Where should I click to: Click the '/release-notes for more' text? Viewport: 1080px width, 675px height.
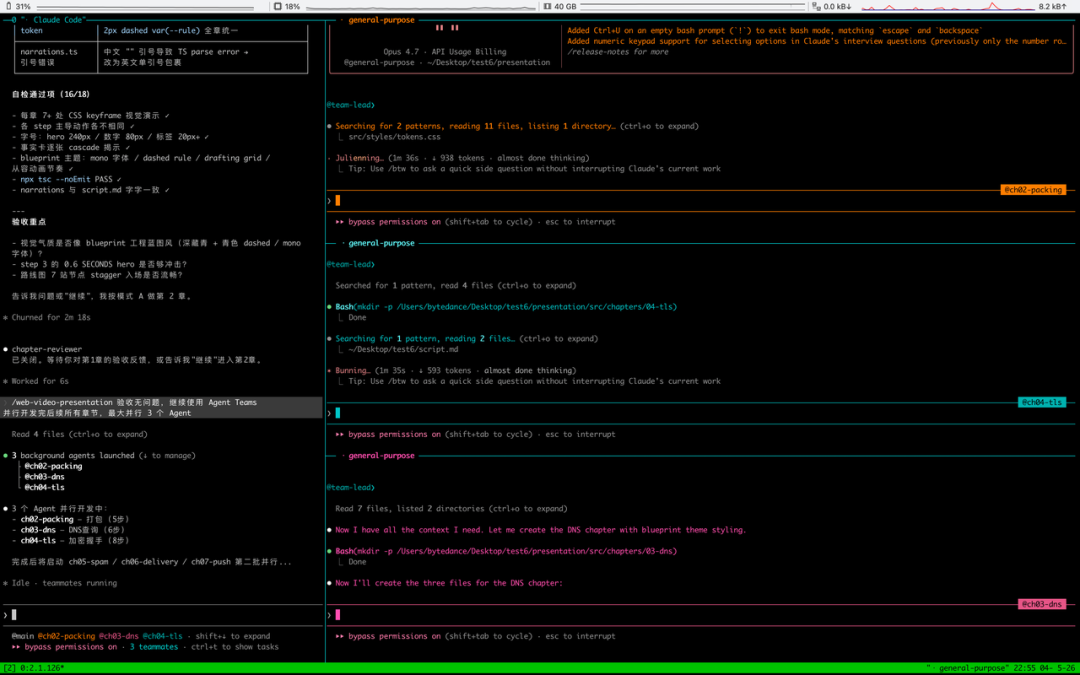617,52
